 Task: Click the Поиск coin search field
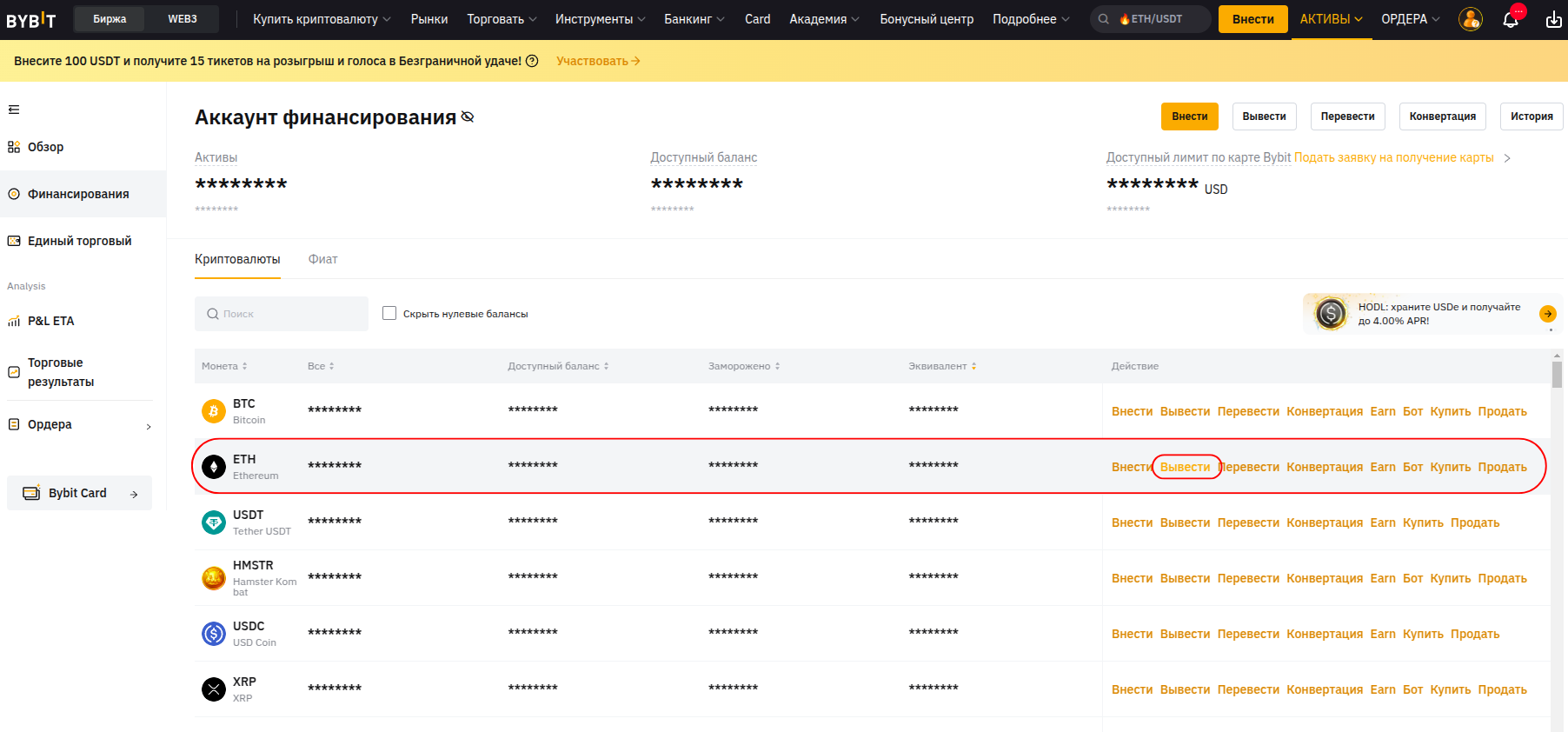pyautogui.click(x=282, y=314)
